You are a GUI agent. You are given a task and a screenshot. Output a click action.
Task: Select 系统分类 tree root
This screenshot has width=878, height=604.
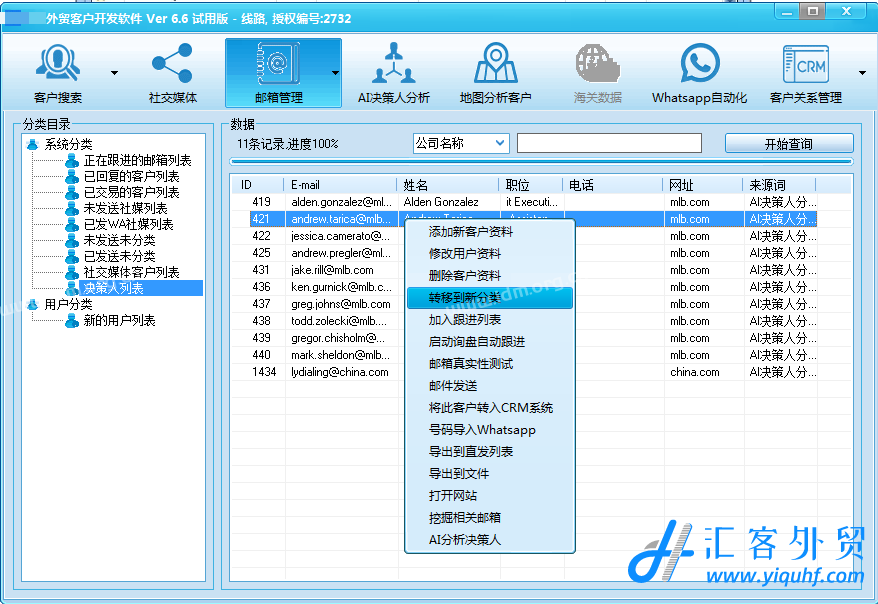68,144
